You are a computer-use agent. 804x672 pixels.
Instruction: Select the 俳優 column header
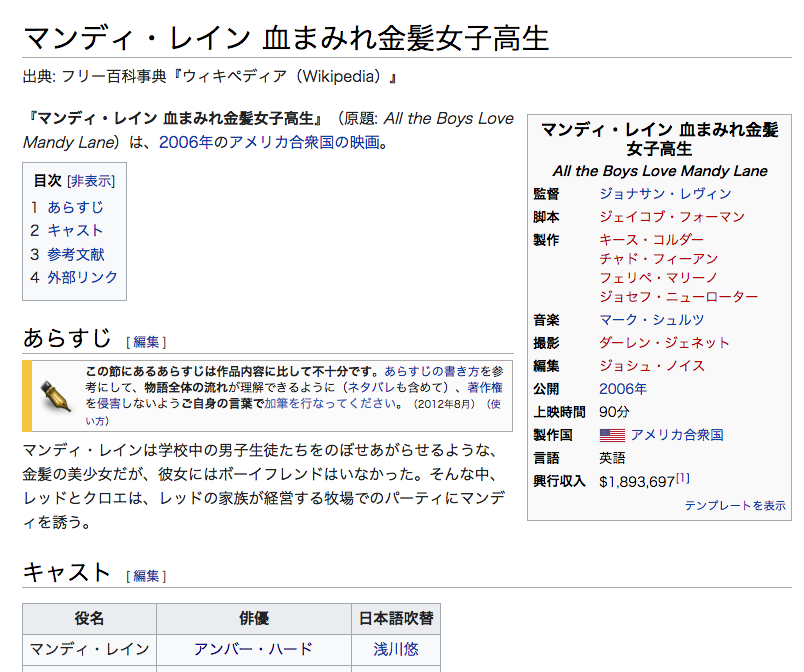coord(254,619)
